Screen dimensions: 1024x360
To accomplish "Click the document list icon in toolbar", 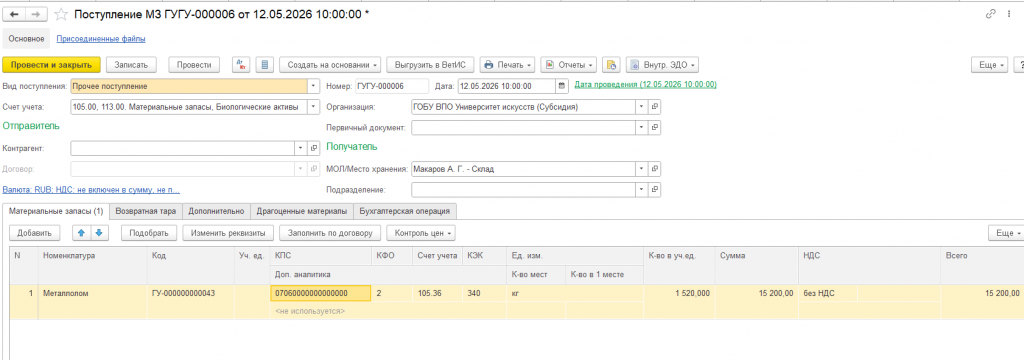I will point(264,65).
